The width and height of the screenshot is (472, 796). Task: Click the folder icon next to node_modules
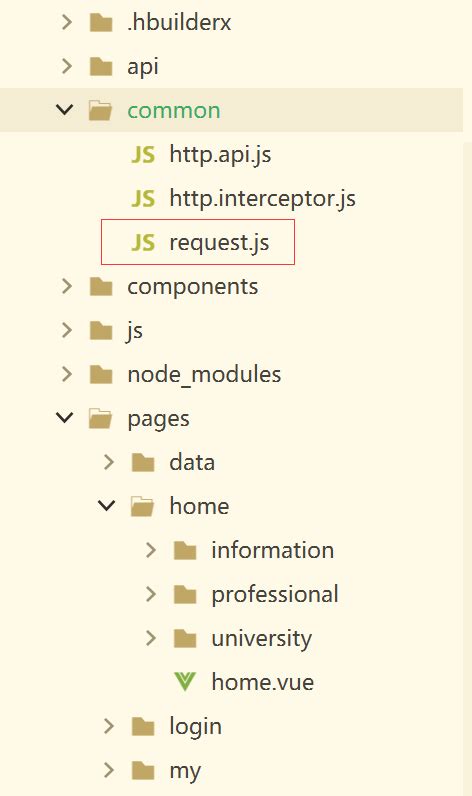(x=101, y=375)
